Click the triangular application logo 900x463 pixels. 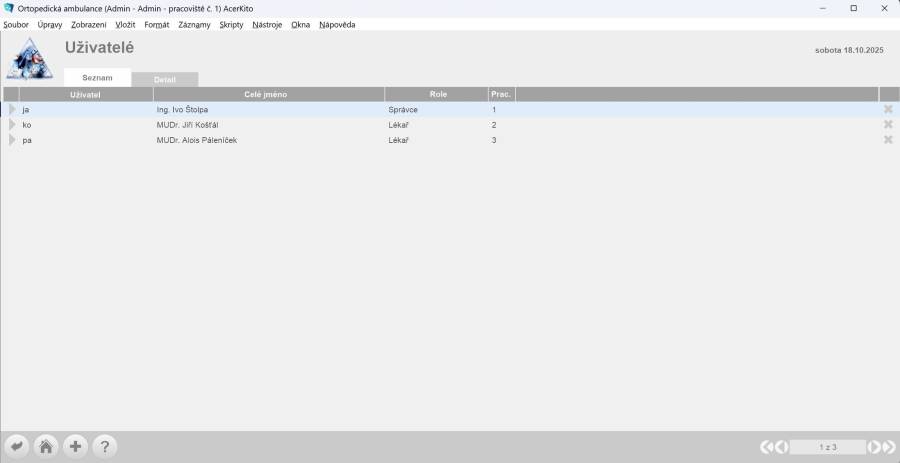(x=29, y=58)
